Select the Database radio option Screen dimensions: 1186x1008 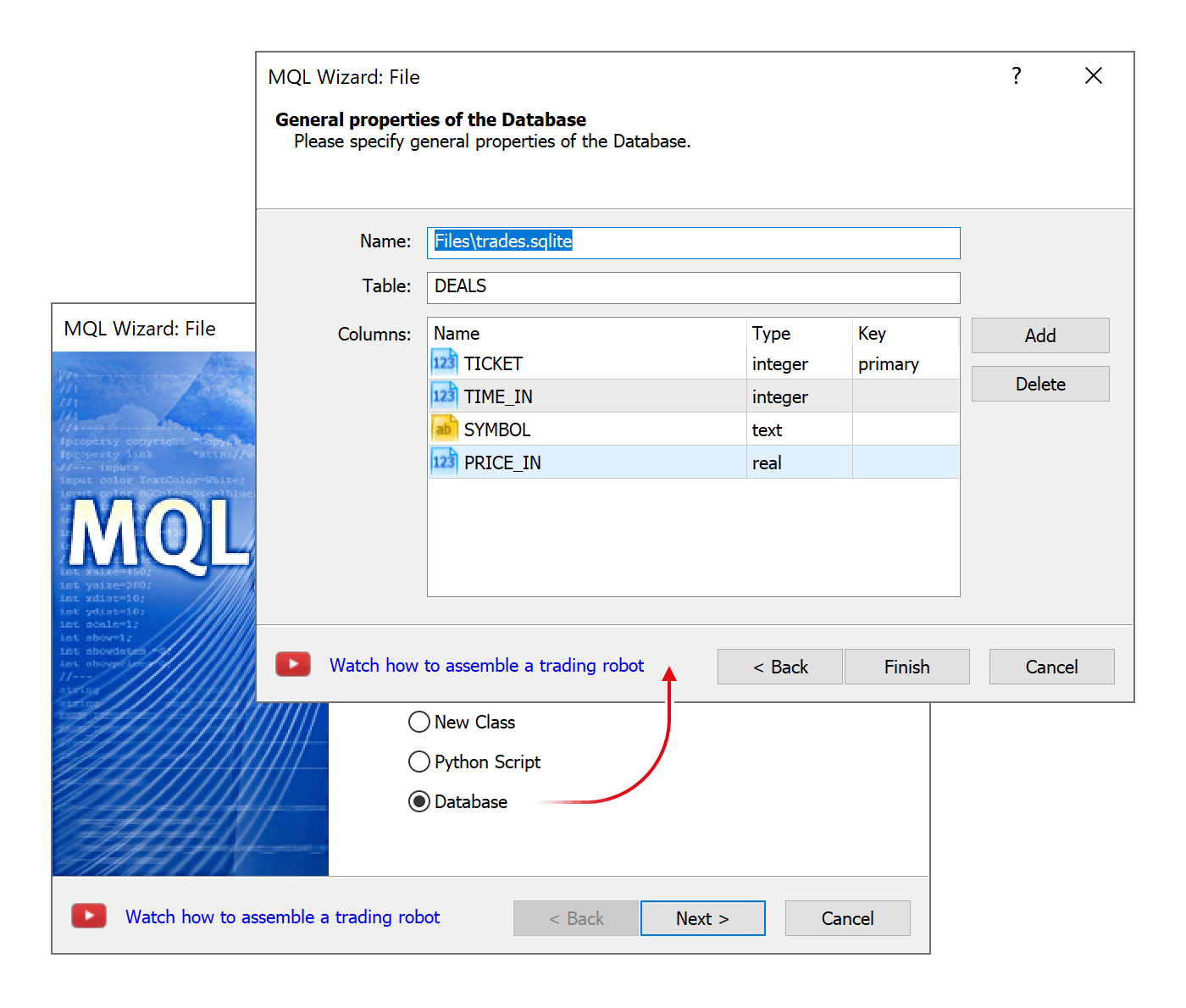(x=419, y=801)
